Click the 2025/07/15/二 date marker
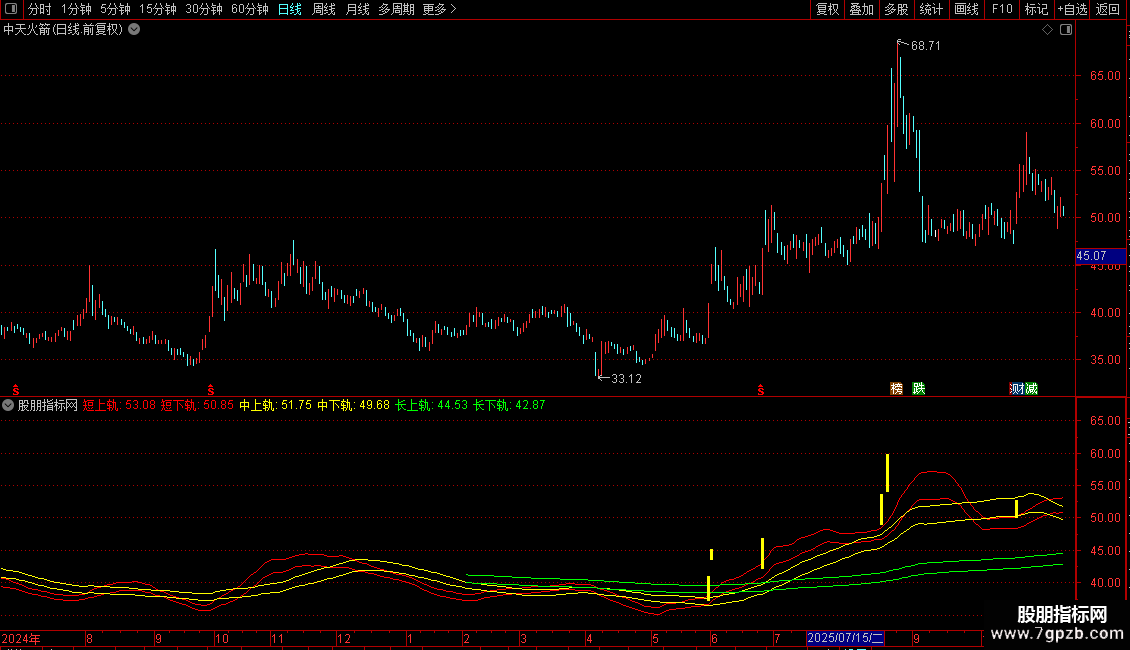 (845, 638)
